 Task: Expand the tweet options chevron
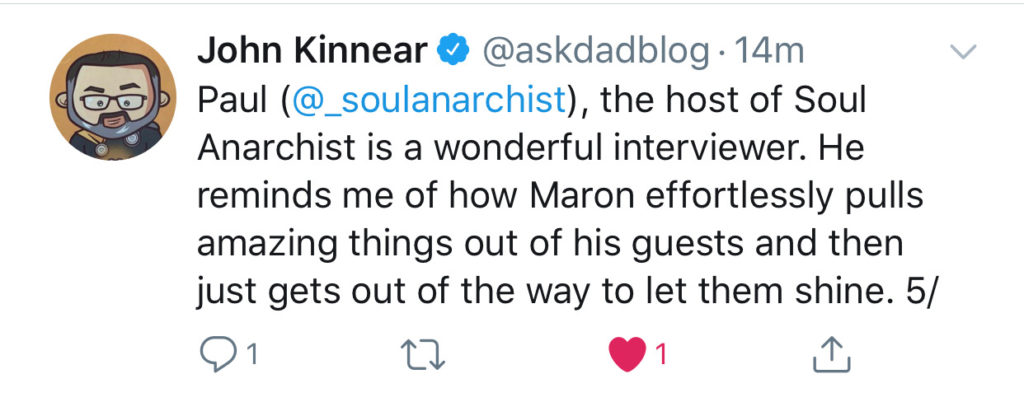[961, 52]
